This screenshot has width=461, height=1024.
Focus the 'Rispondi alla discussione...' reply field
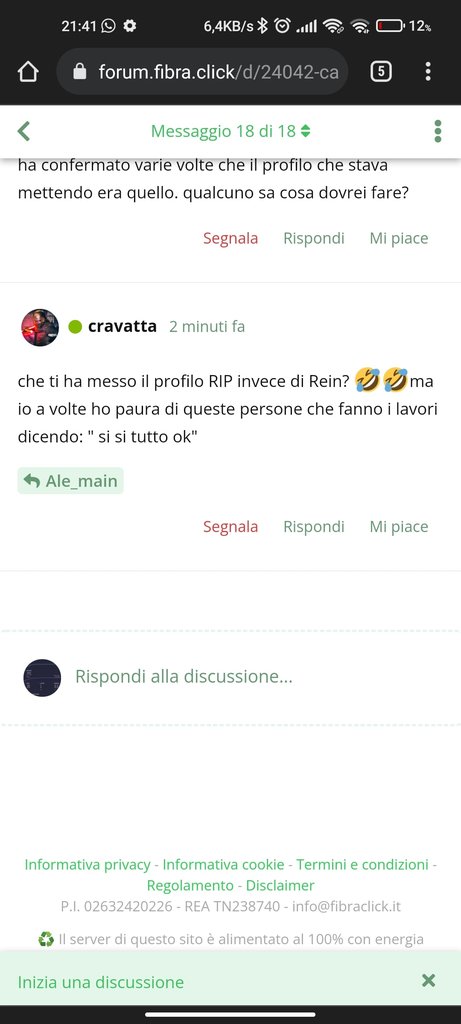coord(230,677)
